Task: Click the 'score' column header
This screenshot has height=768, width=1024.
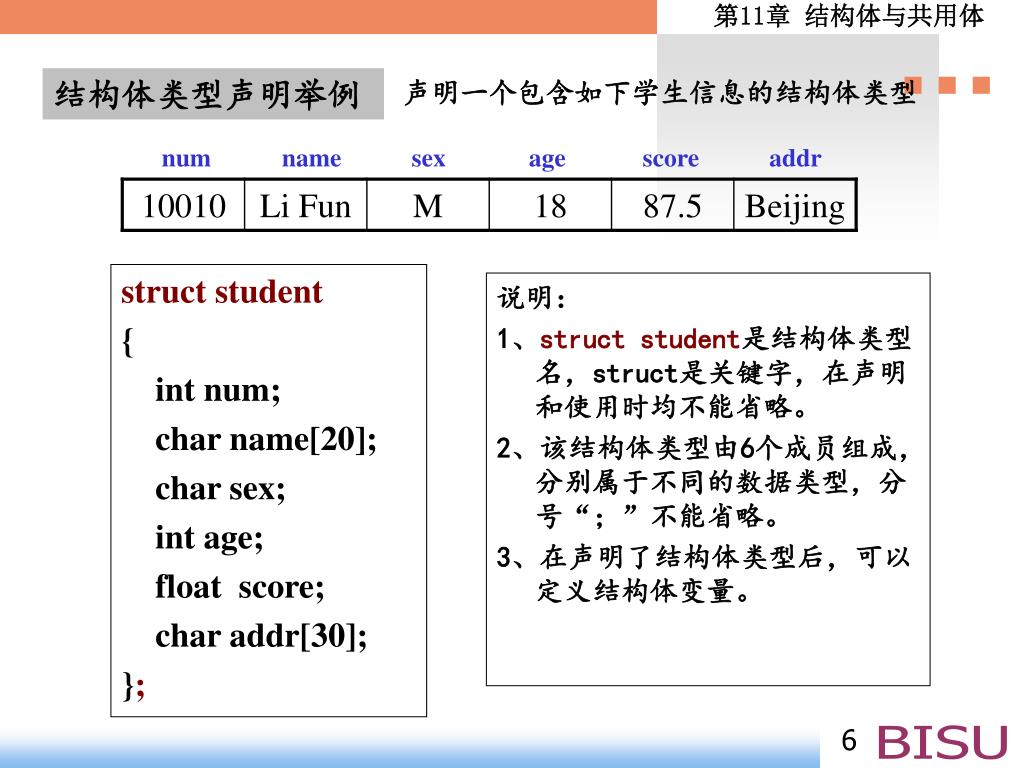Action: tap(671, 158)
